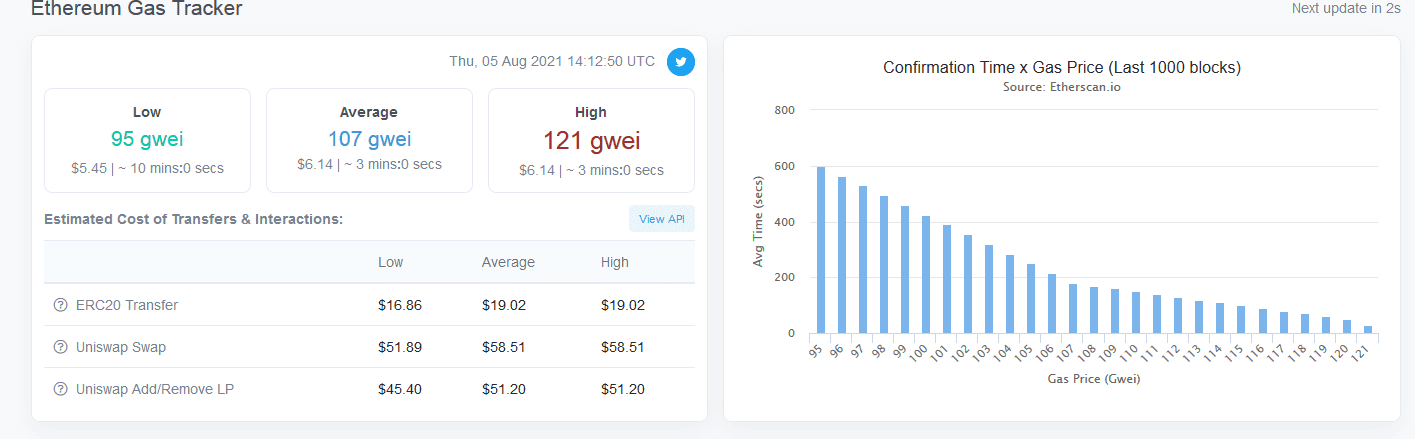Viewport: 1415px width, 439px height.
Task: Click the 121 Gwei chart bar
Action: pos(1368,329)
